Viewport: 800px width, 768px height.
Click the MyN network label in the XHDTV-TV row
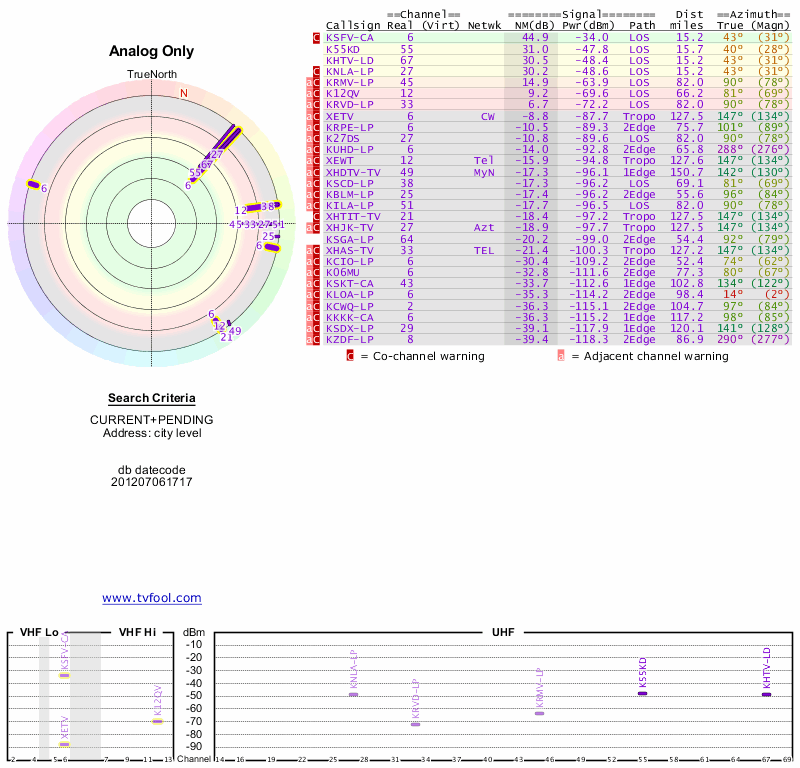pos(484,172)
